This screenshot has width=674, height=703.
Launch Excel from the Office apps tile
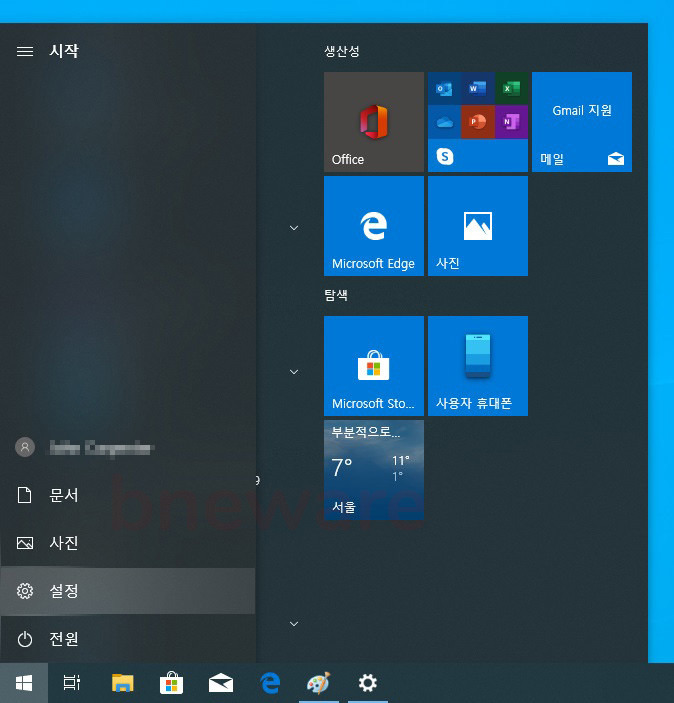click(x=511, y=89)
